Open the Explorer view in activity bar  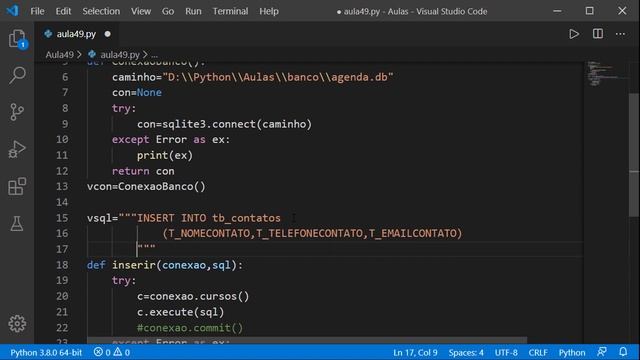click(17, 39)
